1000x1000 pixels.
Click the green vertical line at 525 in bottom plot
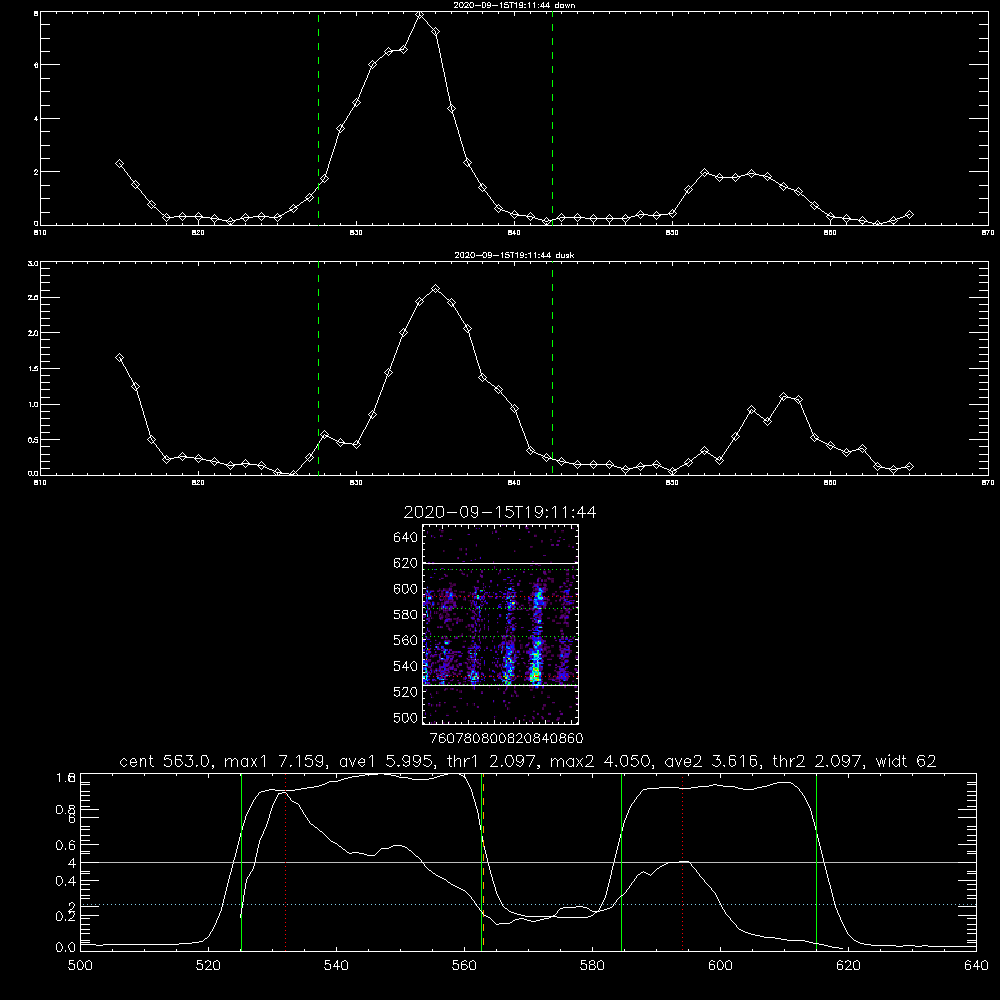click(242, 861)
